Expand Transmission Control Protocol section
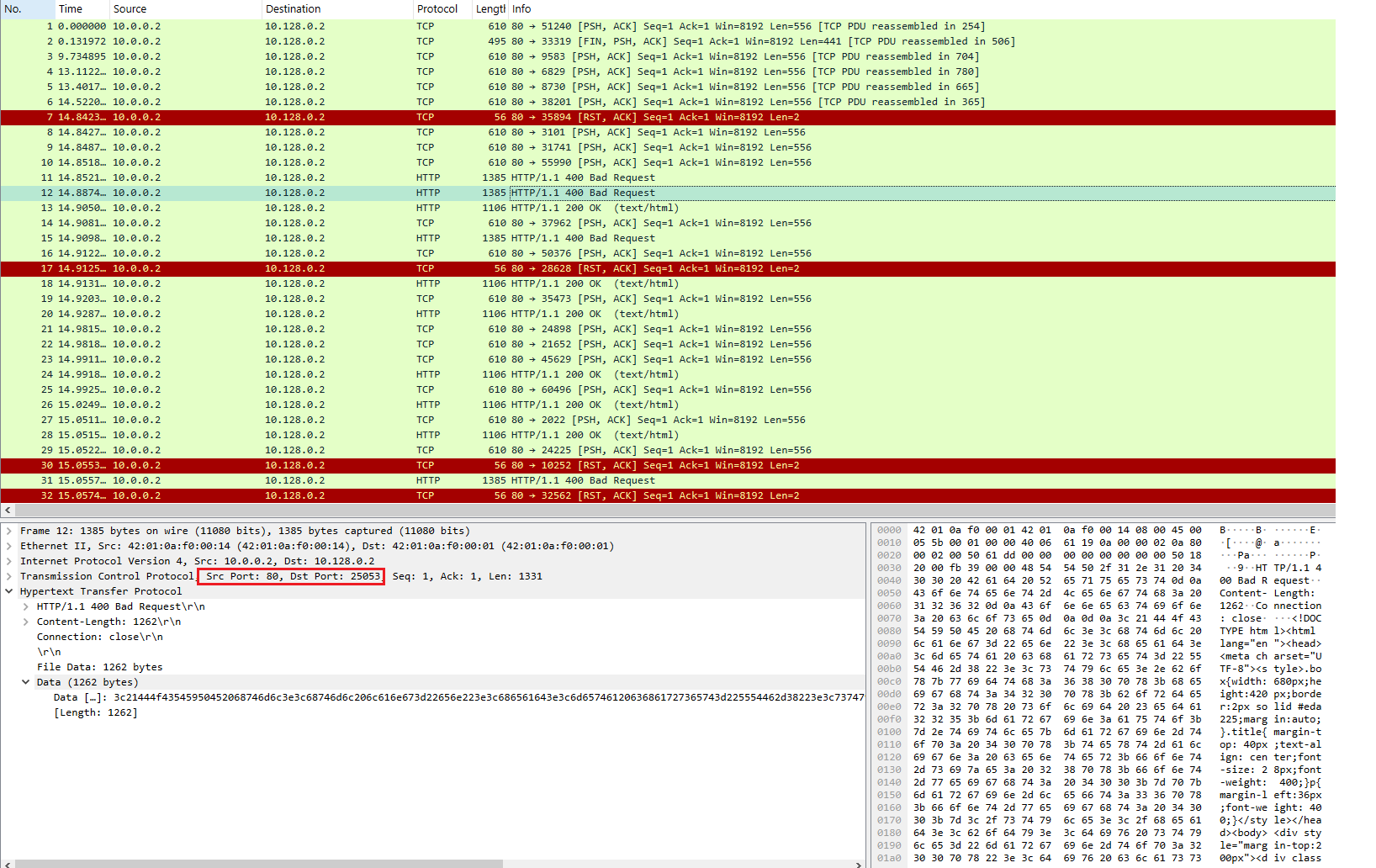This screenshot has width=1376, height=868. pos(10,576)
